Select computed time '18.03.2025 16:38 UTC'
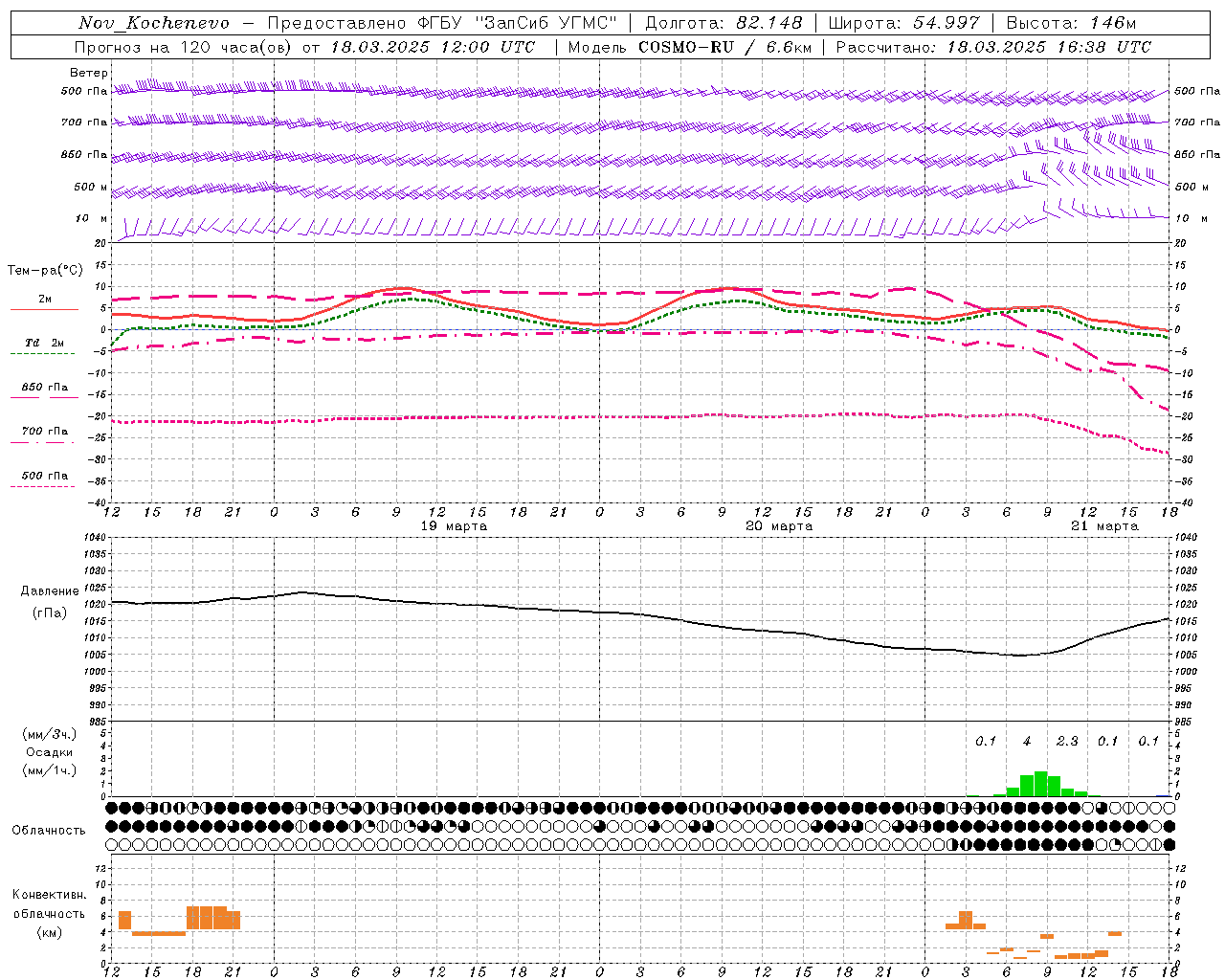The width and height of the screenshot is (1225, 980). (x=1049, y=47)
